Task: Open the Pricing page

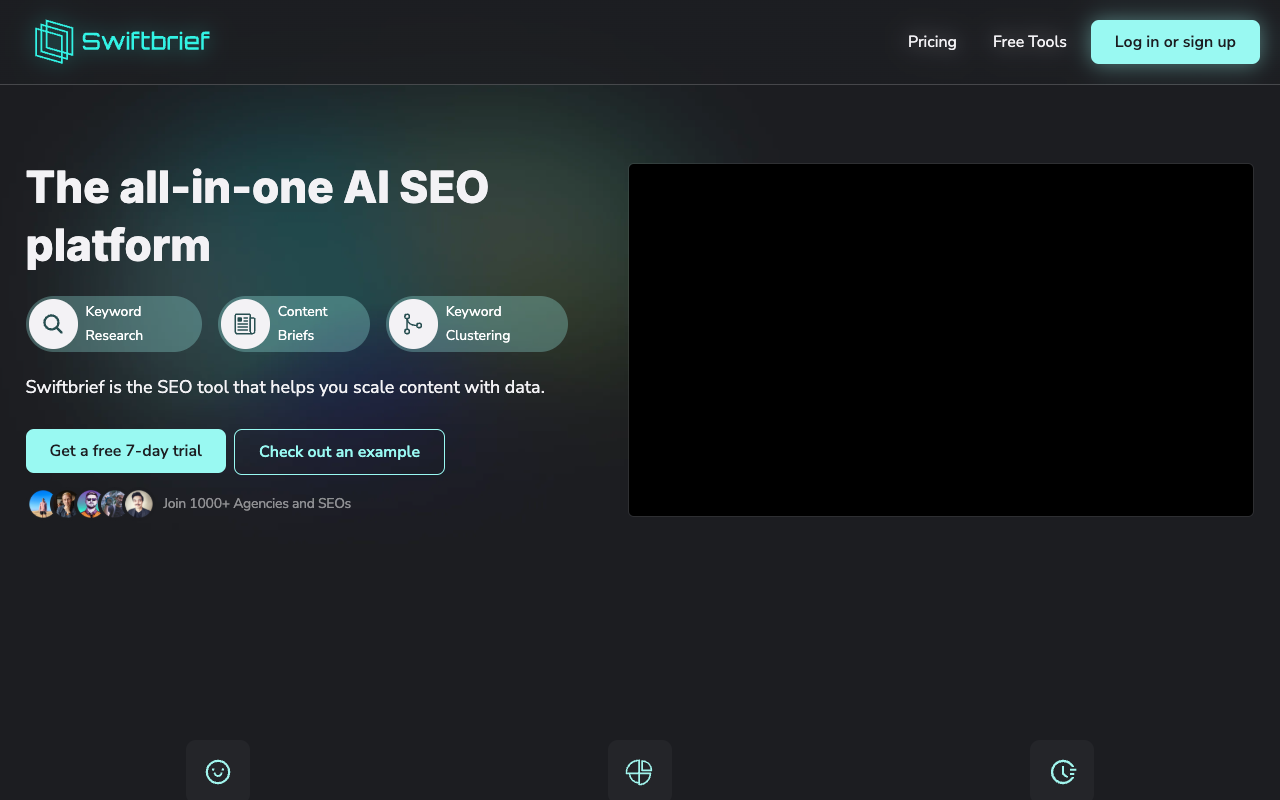Action: [932, 42]
